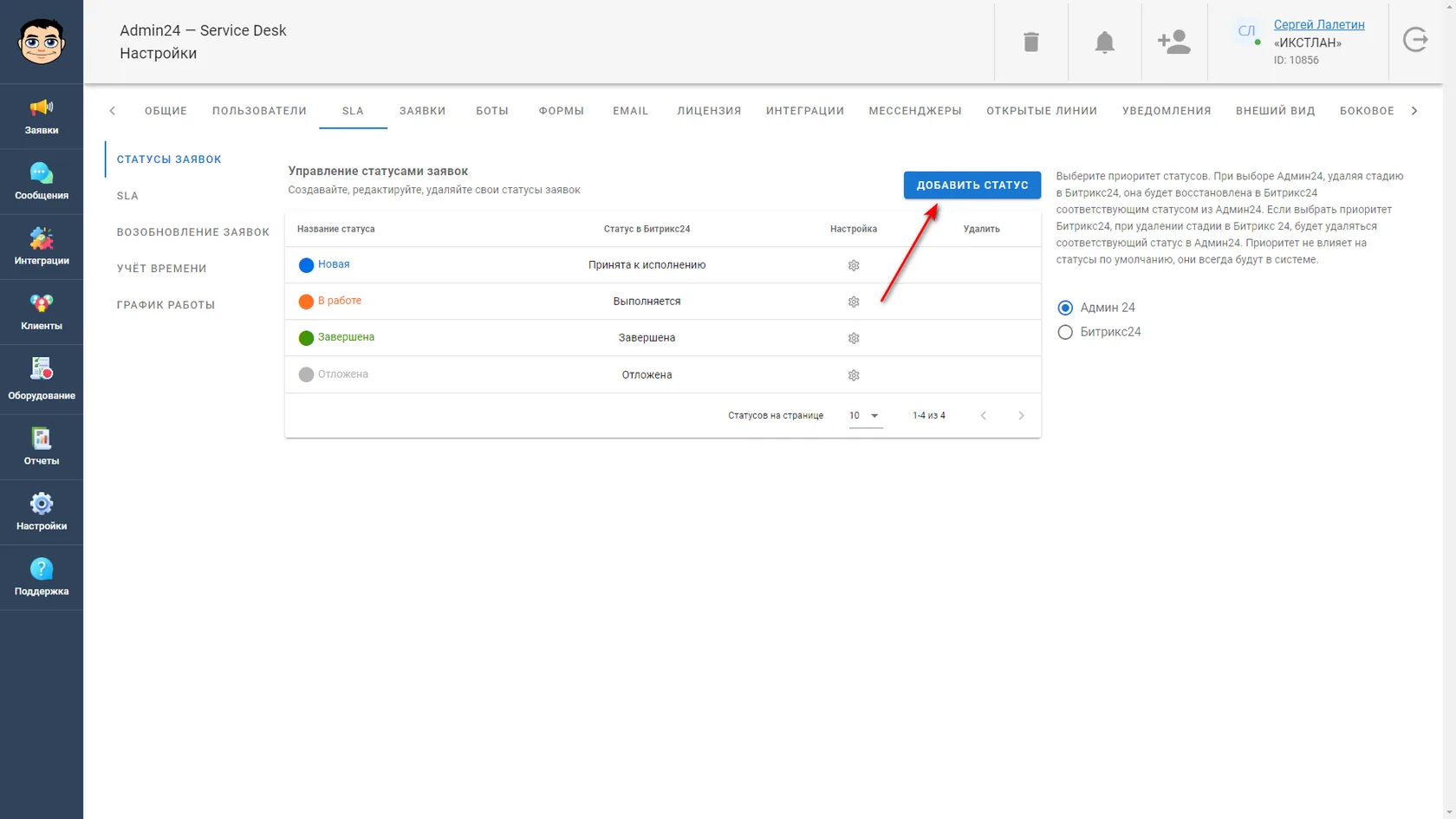
Task: Open settings gear for Завершена status
Action: [854, 338]
